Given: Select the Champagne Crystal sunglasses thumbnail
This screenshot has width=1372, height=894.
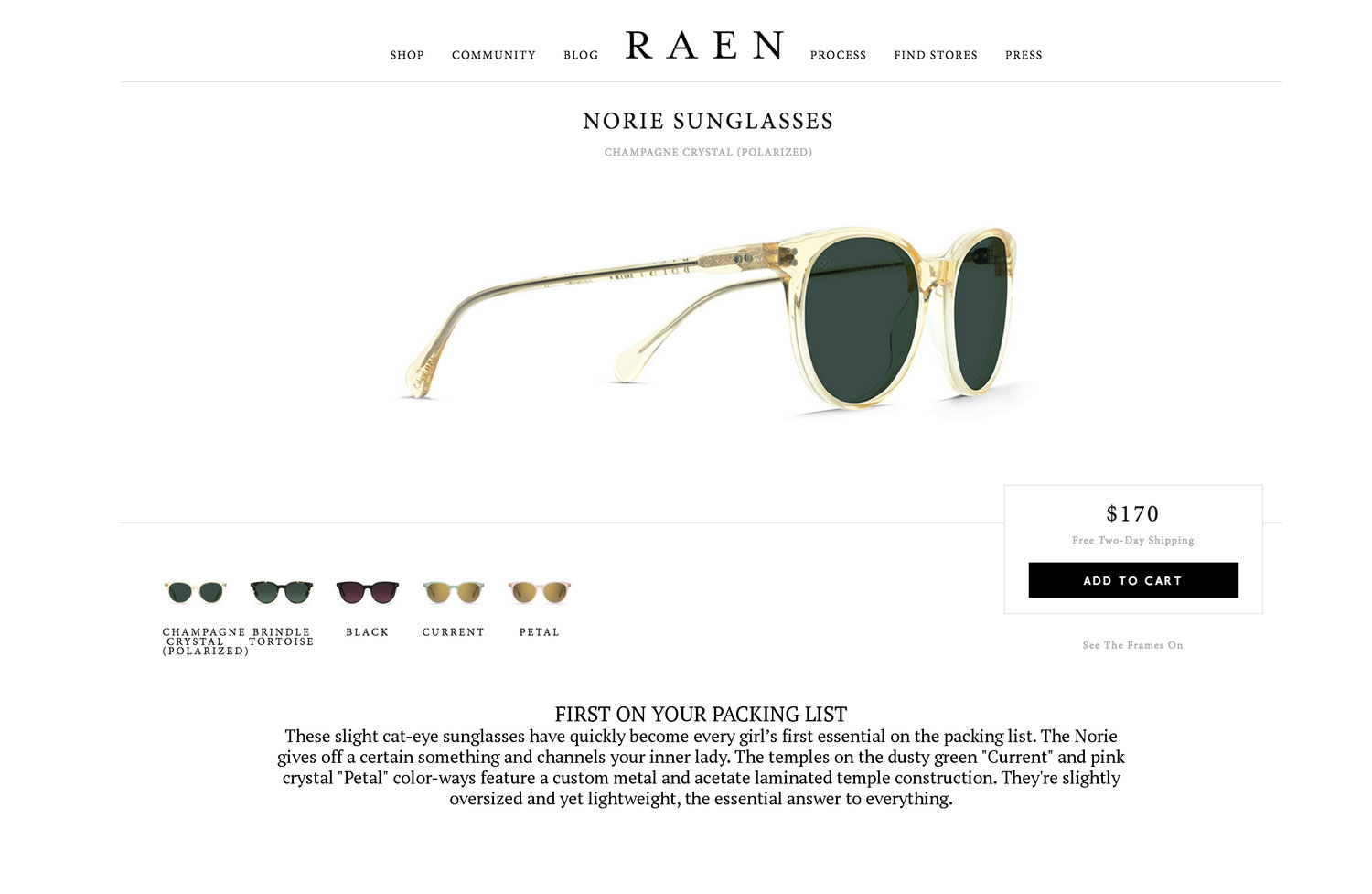Looking at the screenshot, I should coord(195,592).
